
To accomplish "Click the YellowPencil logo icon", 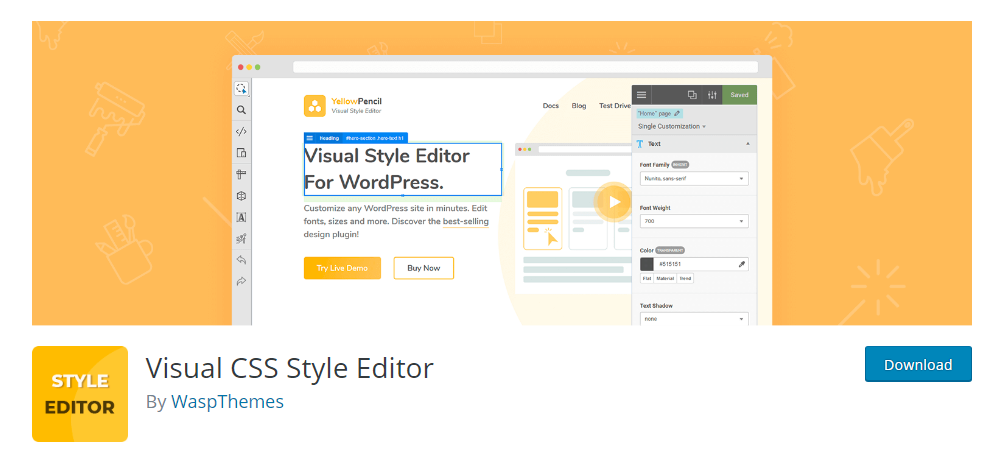I will pos(314,106).
